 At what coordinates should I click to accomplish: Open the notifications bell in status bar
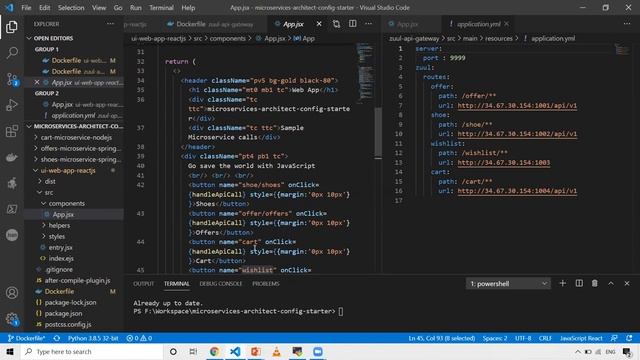pyautogui.click(x=629, y=338)
